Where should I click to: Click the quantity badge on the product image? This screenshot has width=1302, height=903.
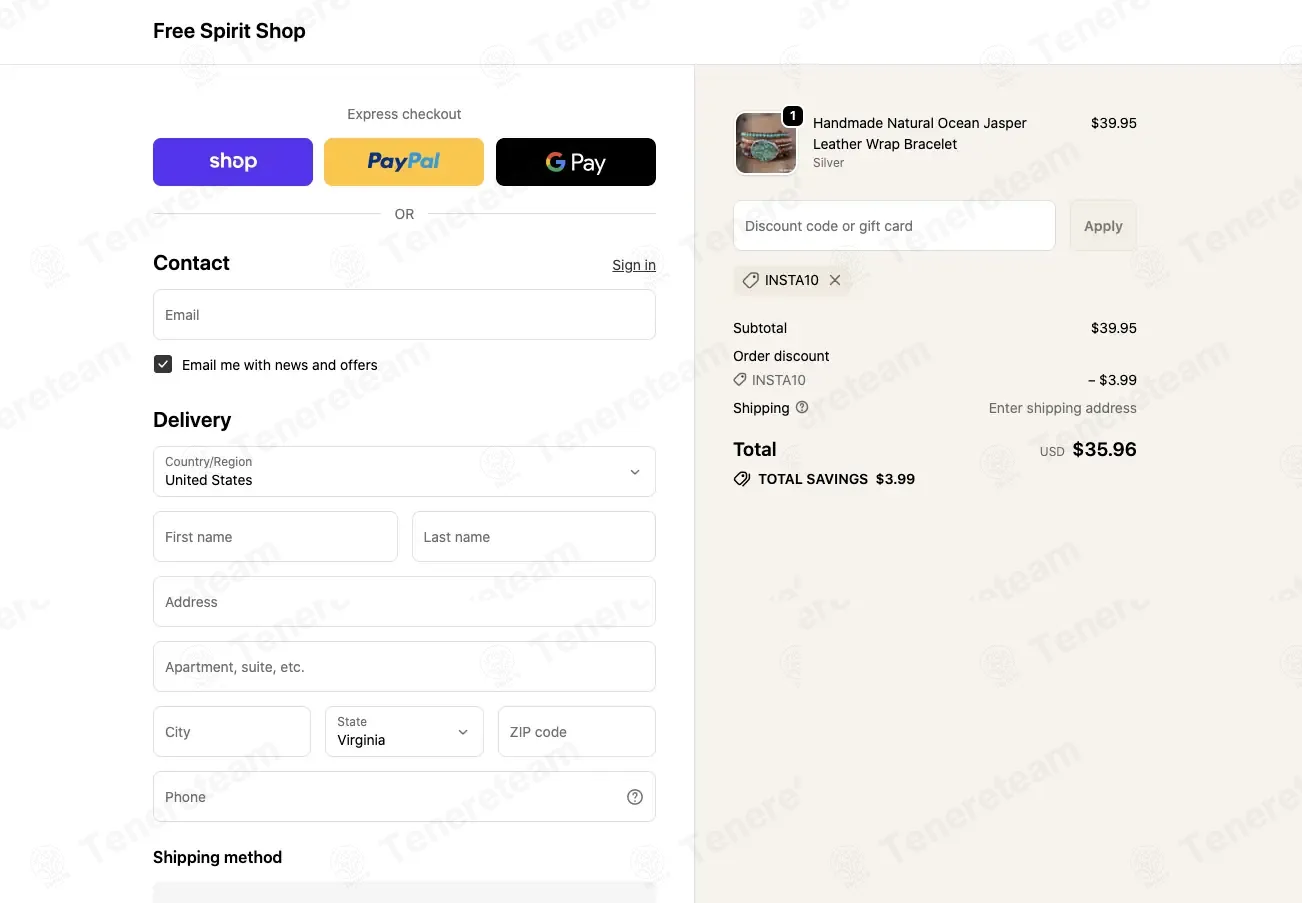(x=793, y=116)
